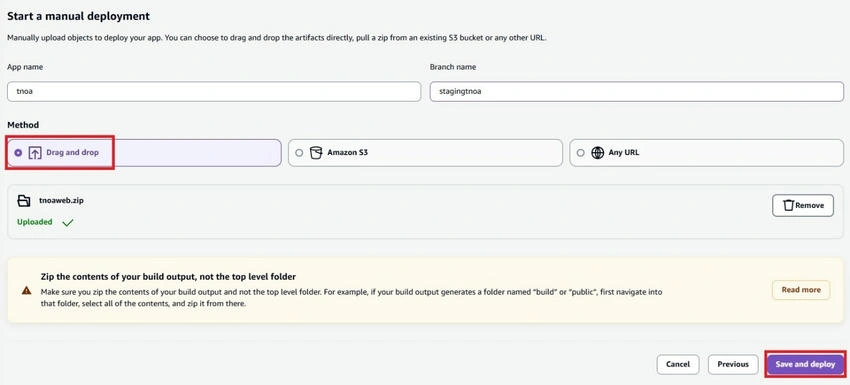
Task: Click the tnoaweb.zip file name
Action: pos(61,200)
